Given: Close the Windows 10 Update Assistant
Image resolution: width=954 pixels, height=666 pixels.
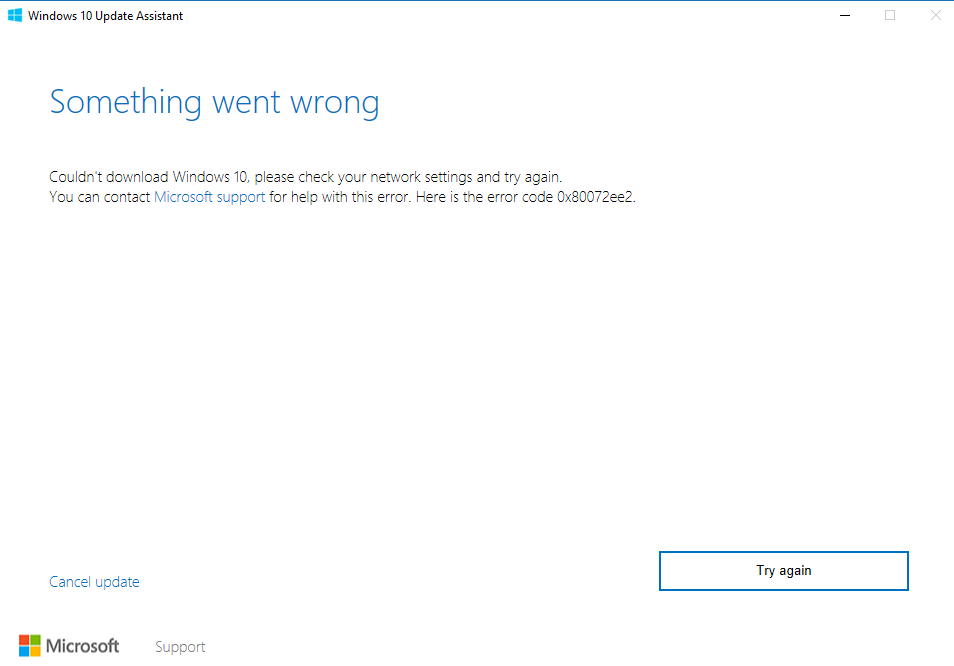Looking at the screenshot, I should 936,15.
